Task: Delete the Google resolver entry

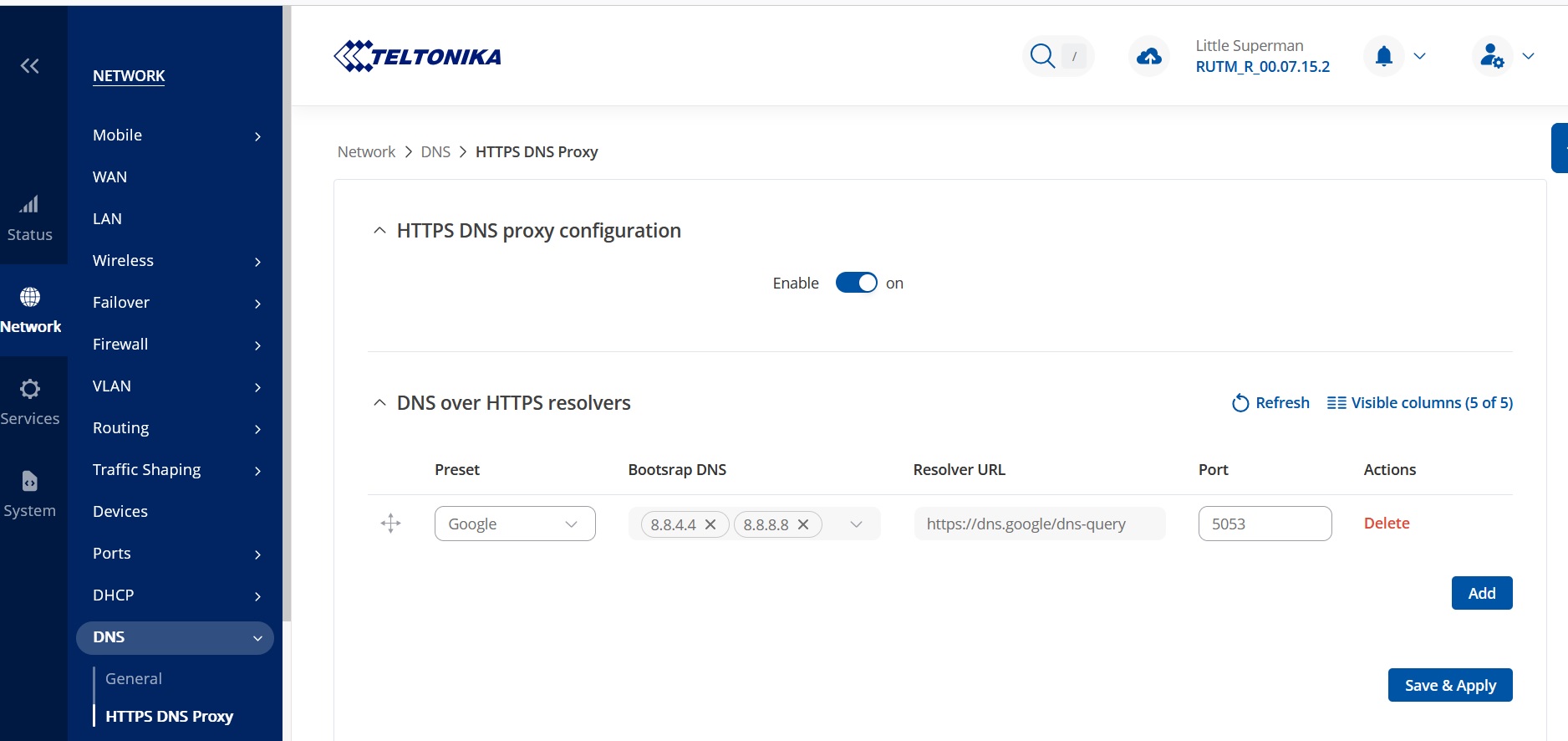Action: (1386, 523)
